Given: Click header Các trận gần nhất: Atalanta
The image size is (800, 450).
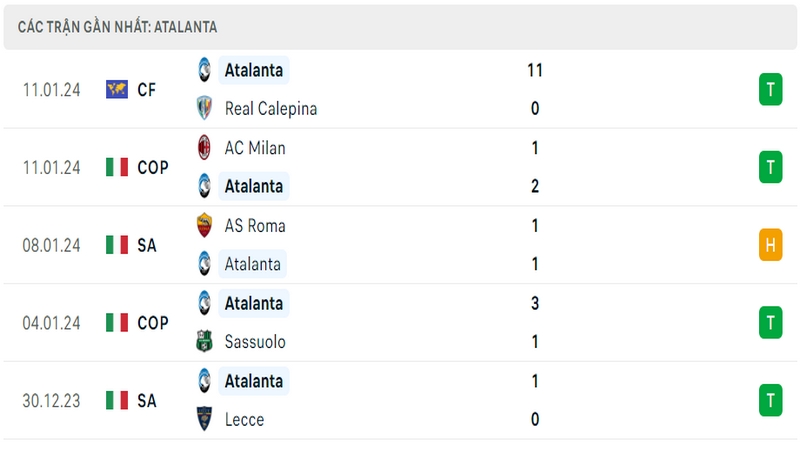Looking at the screenshot, I should point(117,27).
